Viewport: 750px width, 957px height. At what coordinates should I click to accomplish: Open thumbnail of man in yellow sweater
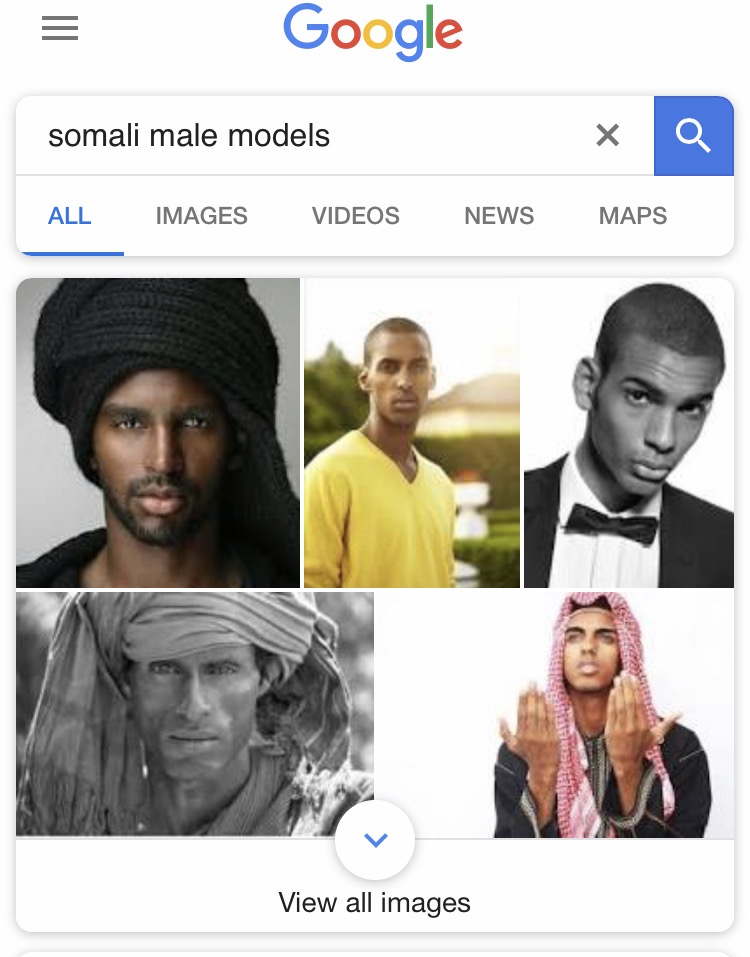point(412,433)
